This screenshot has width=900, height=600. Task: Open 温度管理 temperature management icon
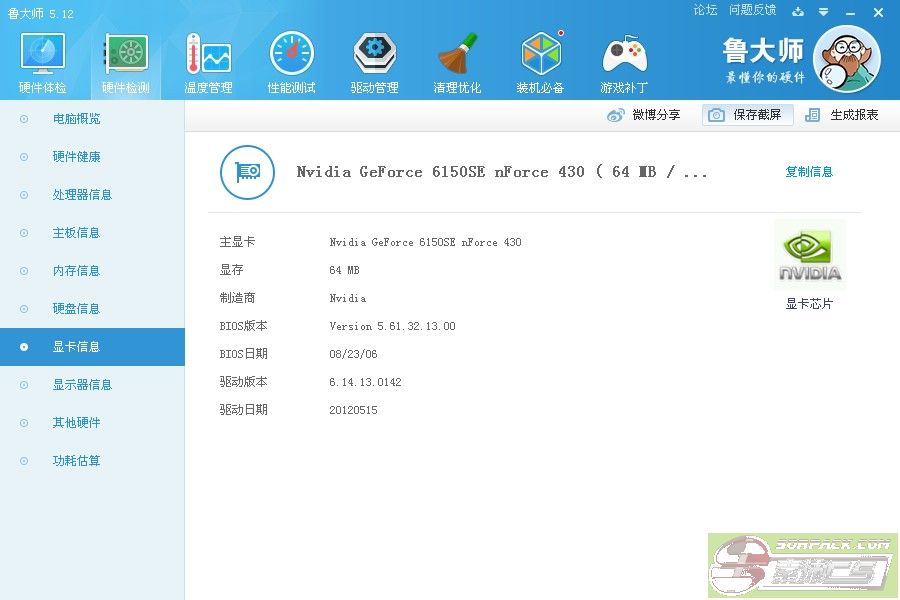[208, 53]
